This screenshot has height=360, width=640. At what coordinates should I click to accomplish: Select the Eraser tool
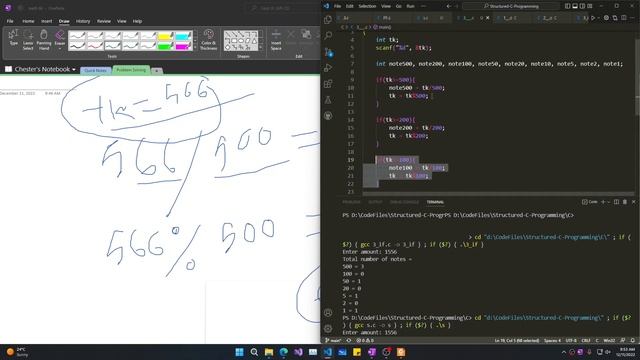60,37
